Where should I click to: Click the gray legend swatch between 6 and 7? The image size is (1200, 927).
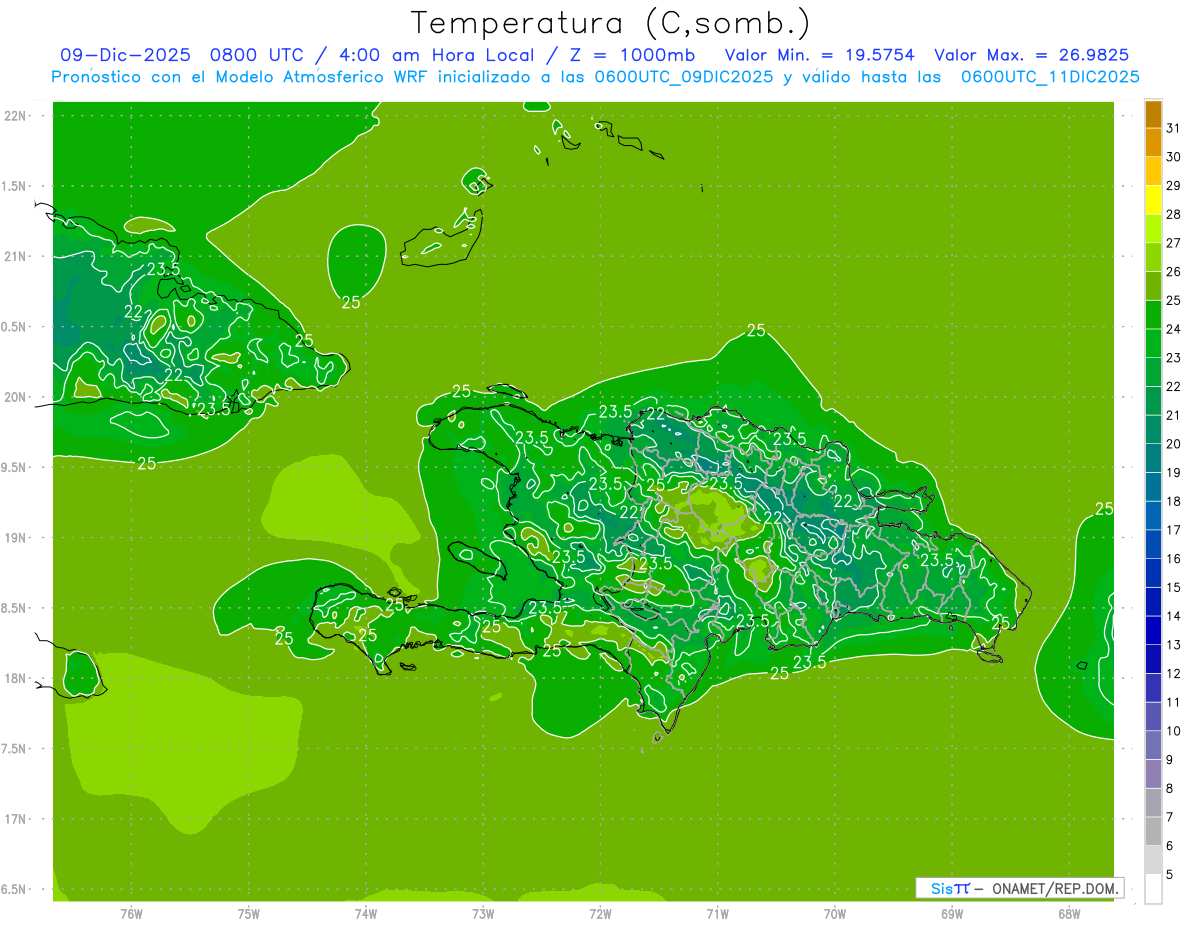1153,831
